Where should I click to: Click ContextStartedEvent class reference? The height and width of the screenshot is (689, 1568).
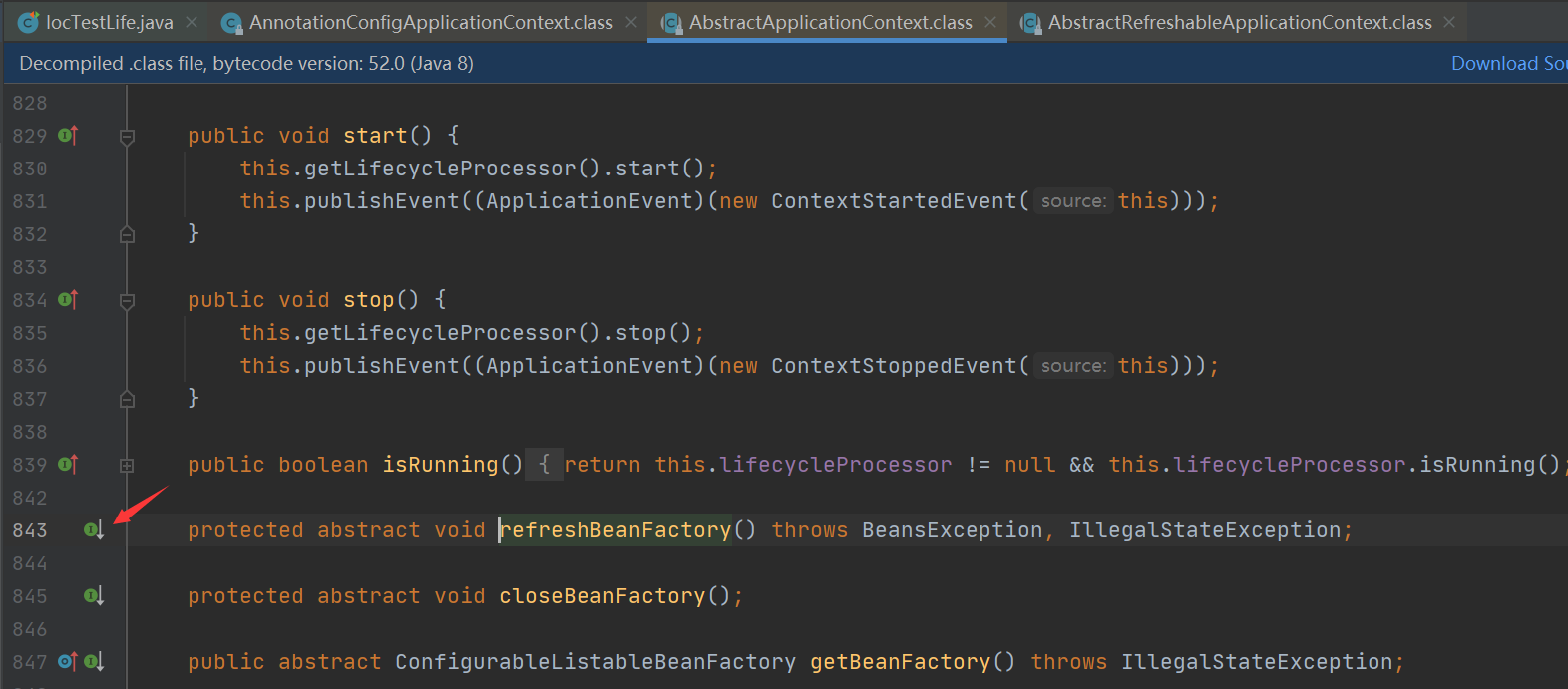pos(895,200)
